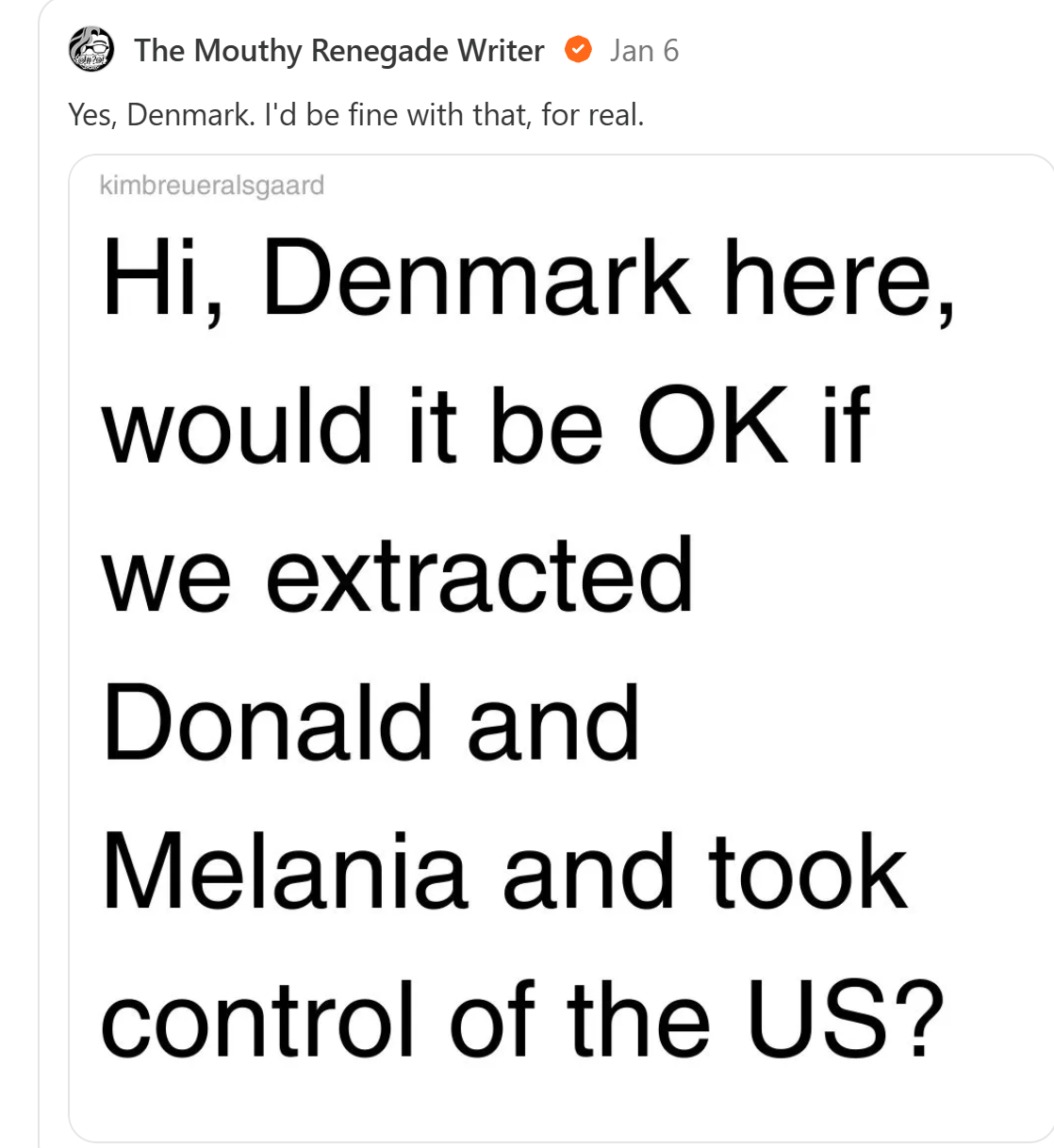Click the kimbreueralsgaard username in quoted post
This screenshot has width=1054, height=1148.
point(211,185)
